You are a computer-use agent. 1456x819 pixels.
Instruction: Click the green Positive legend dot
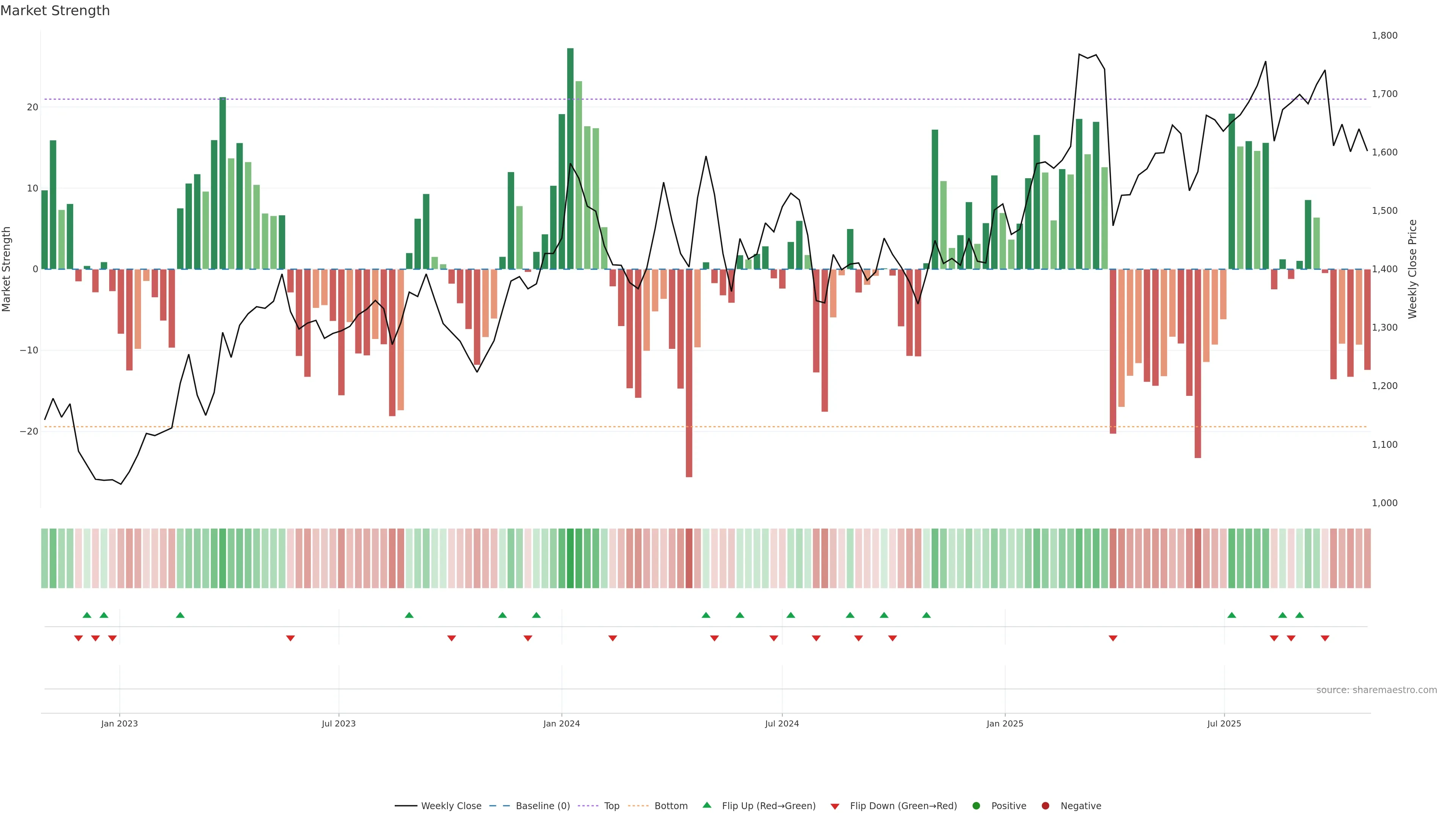(976, 806)
